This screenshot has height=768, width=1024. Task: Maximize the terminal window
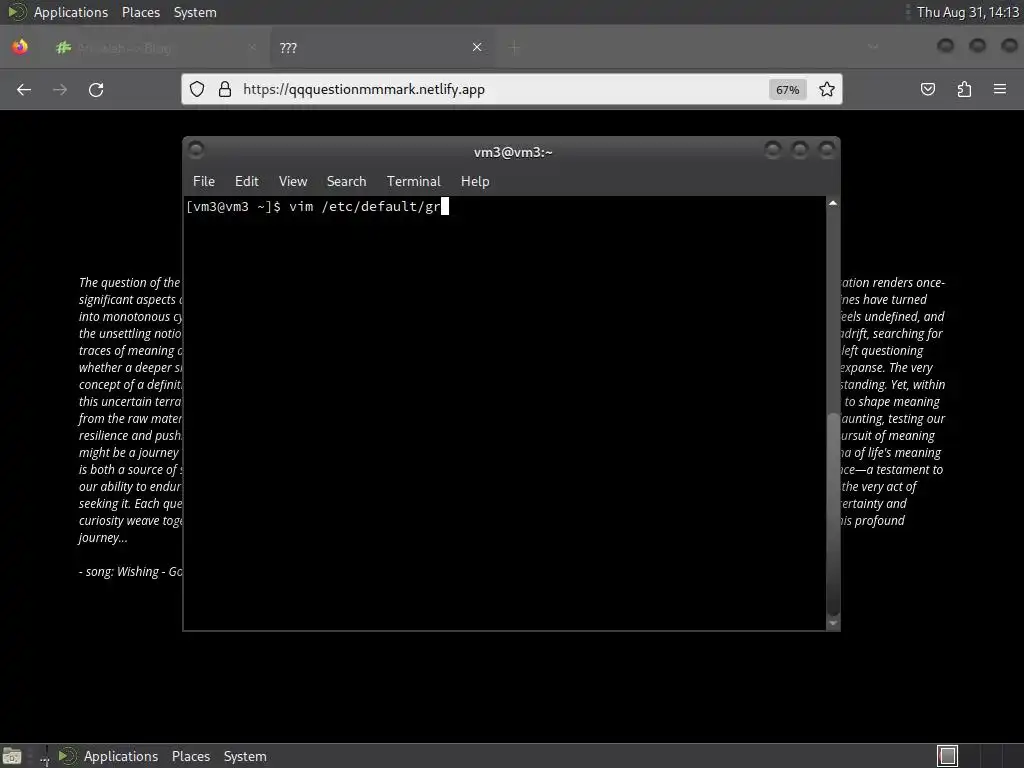pos(799,151)
